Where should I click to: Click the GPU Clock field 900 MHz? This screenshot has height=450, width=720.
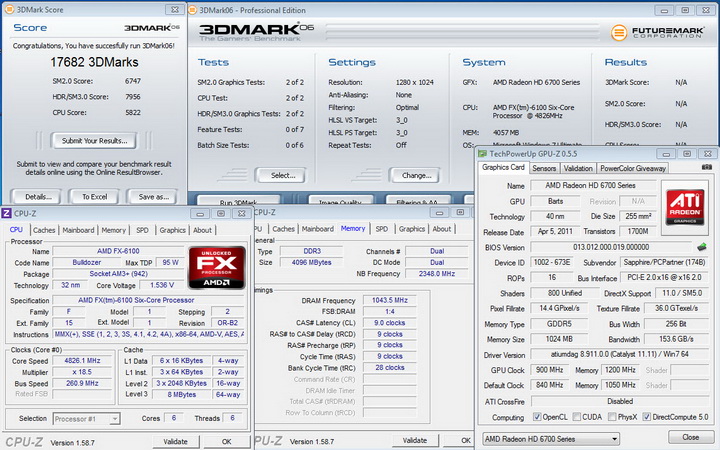(x=549, y=370)
